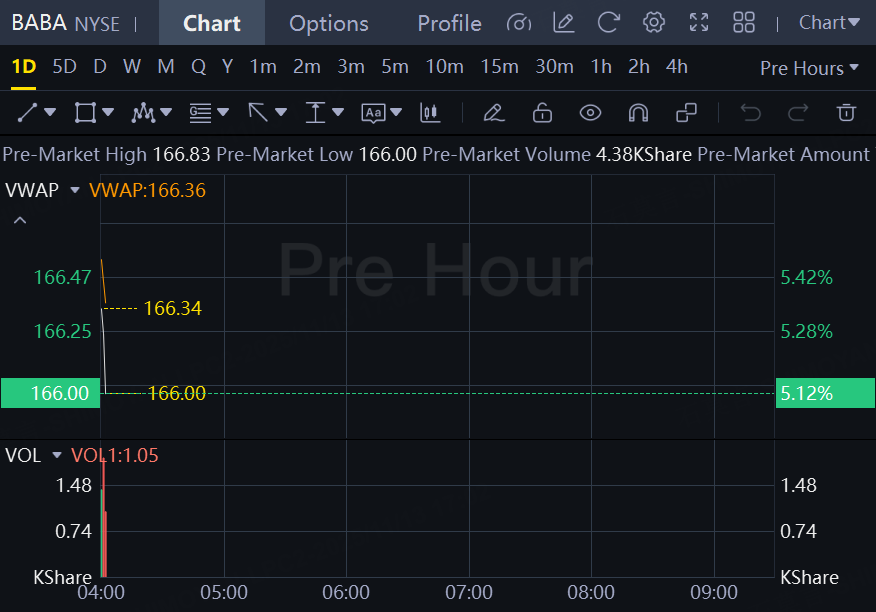The width and height of the screenshot is (876, 612).
Task: Click the refresh chart icon
Action: (608, 22)
